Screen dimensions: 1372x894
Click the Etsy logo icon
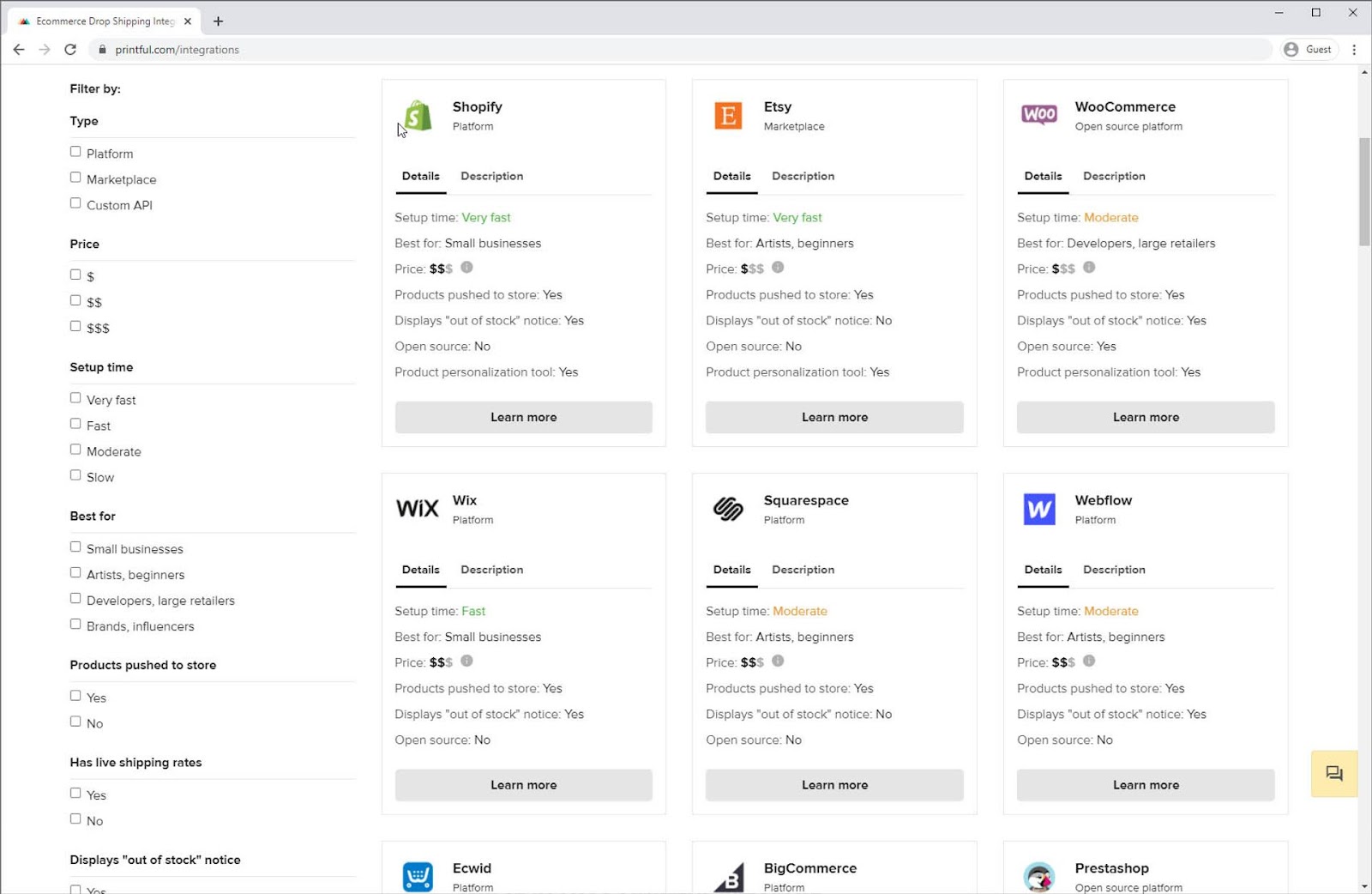(x=728, y=115)
